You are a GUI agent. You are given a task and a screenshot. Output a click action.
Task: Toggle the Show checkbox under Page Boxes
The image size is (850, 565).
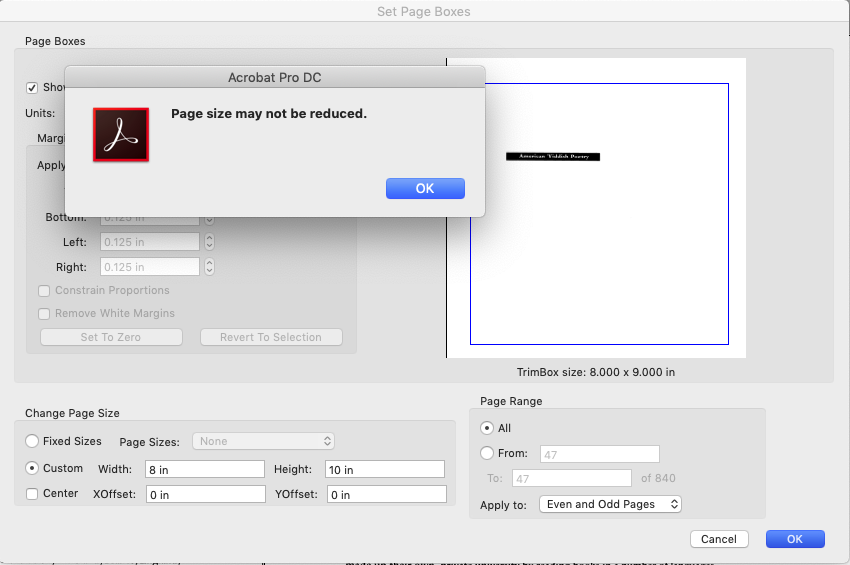click(x=32, y=87)
